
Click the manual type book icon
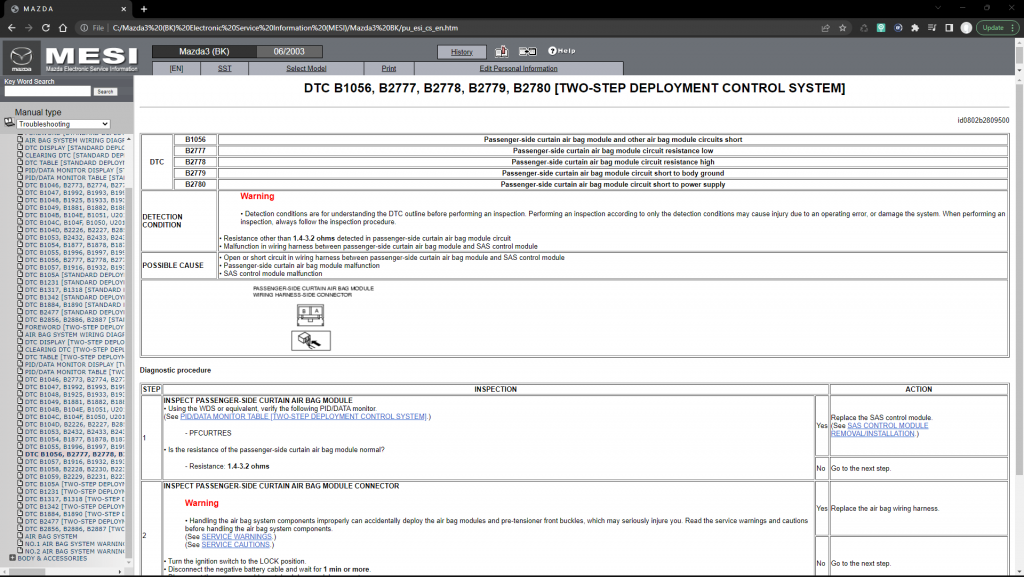8,123
